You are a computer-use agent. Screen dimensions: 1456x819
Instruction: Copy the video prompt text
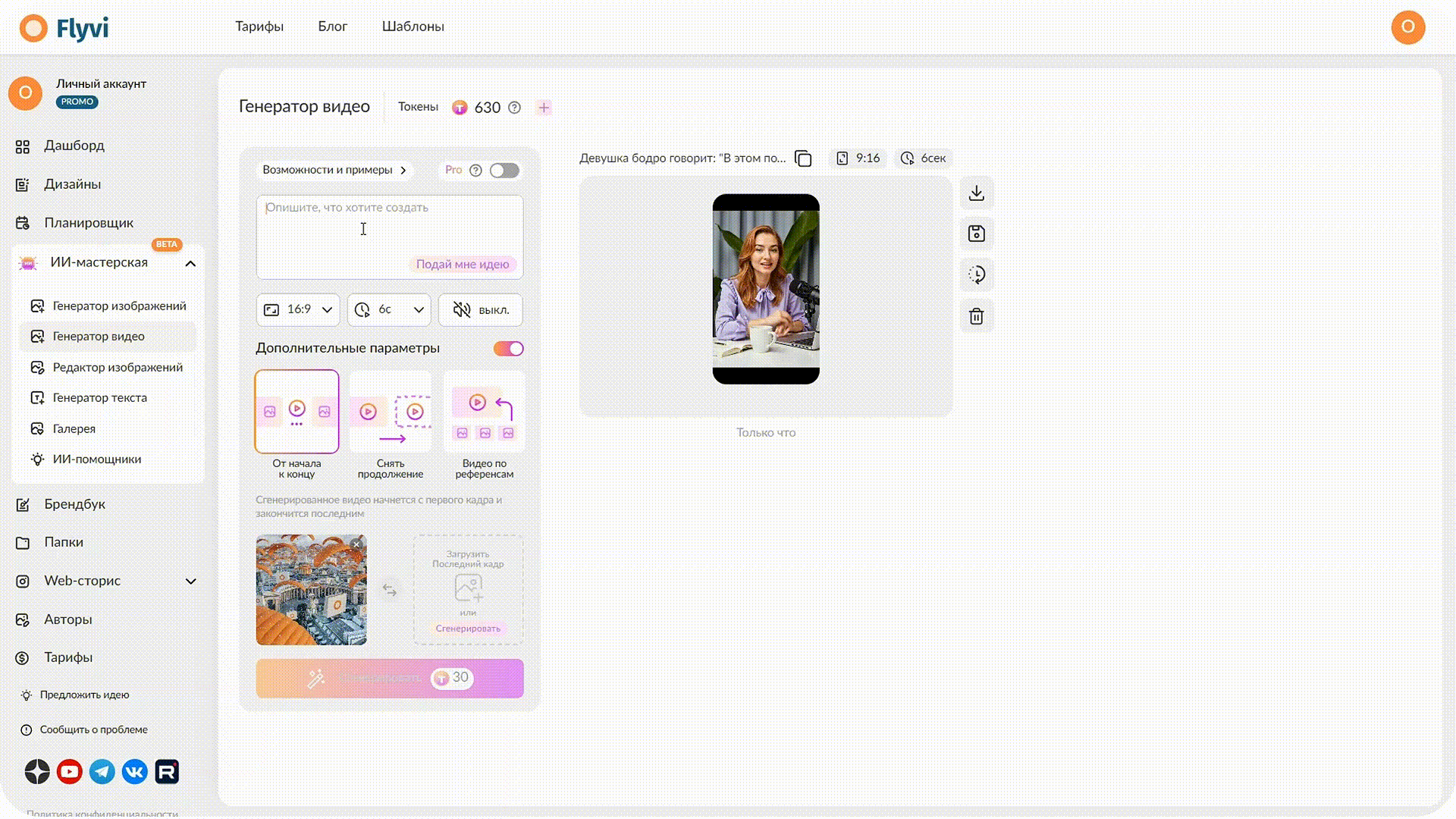click(x=803, y=158)
